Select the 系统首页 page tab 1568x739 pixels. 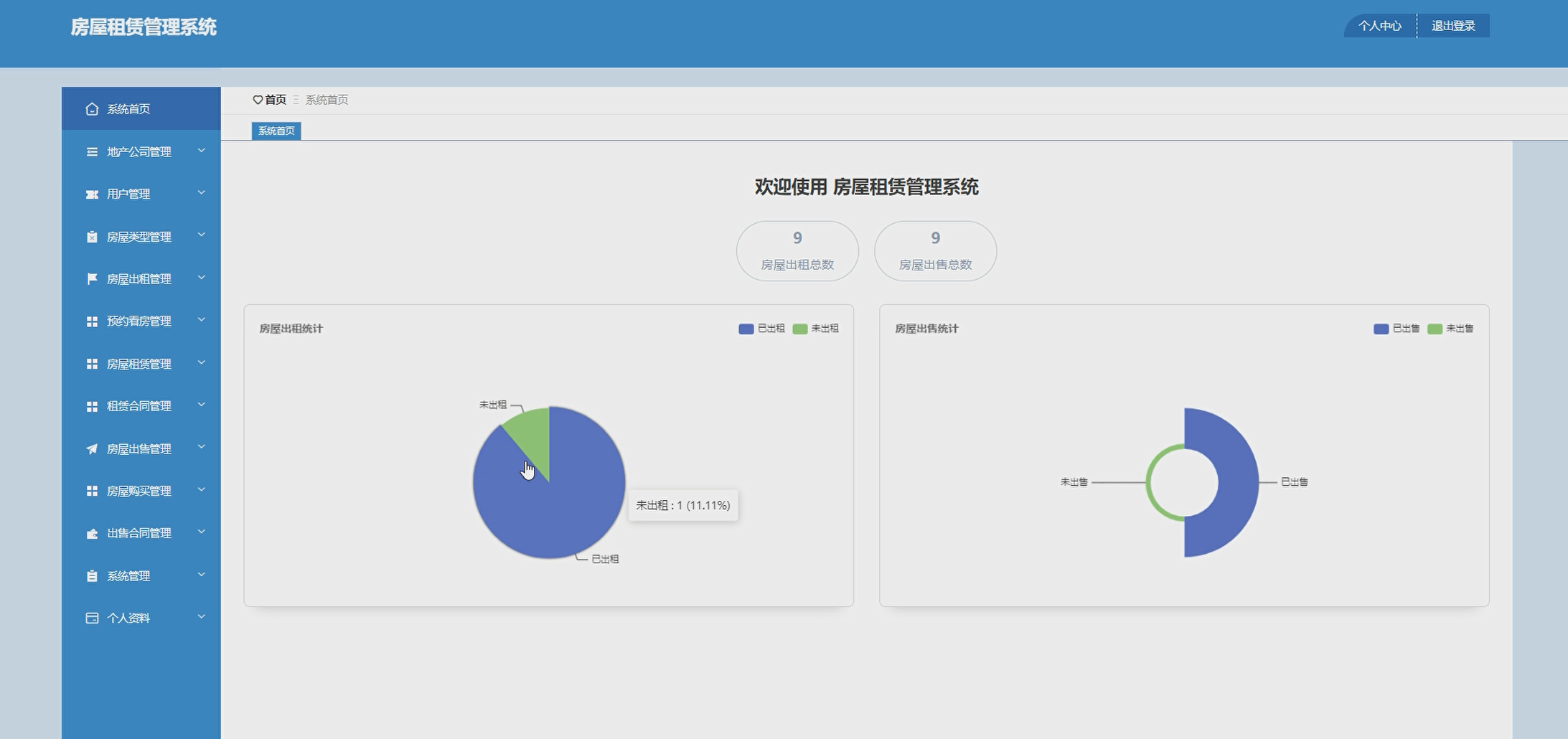click(x=276, y=131)
